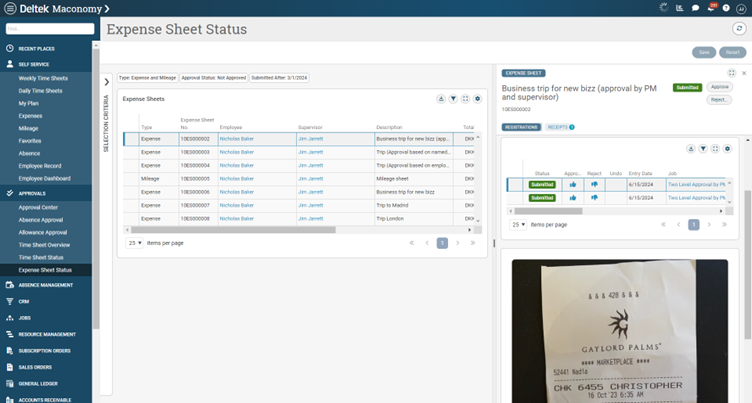Open the settings gear in Expense Sheets panel
This screenshot has height=403, width=752.
pyautogui.click(x=477, y=99)
